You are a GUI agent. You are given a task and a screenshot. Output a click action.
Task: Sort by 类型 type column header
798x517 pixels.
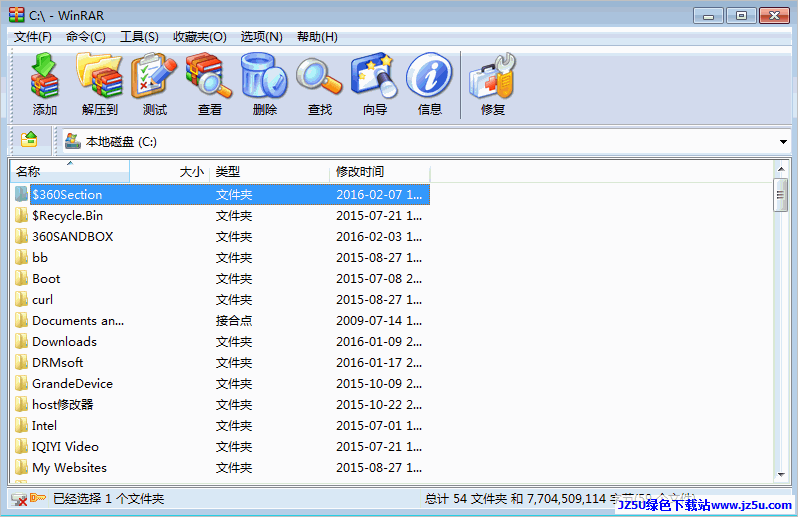click(x=269, y=171)
